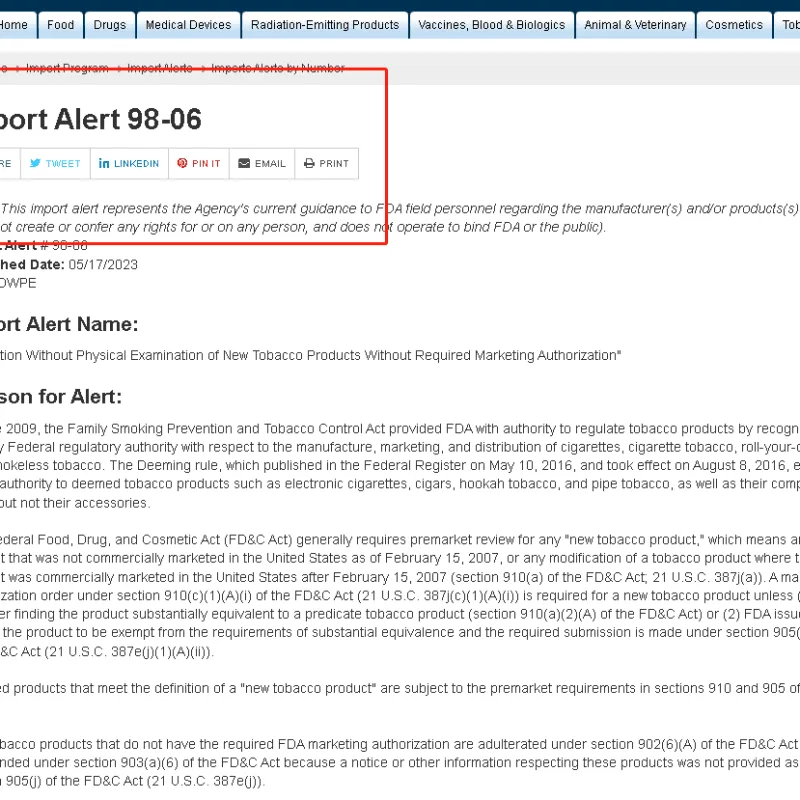This screenshot has height=800, width=800.
Task: Send page using EMAIL button
Action: pos(262,163)
